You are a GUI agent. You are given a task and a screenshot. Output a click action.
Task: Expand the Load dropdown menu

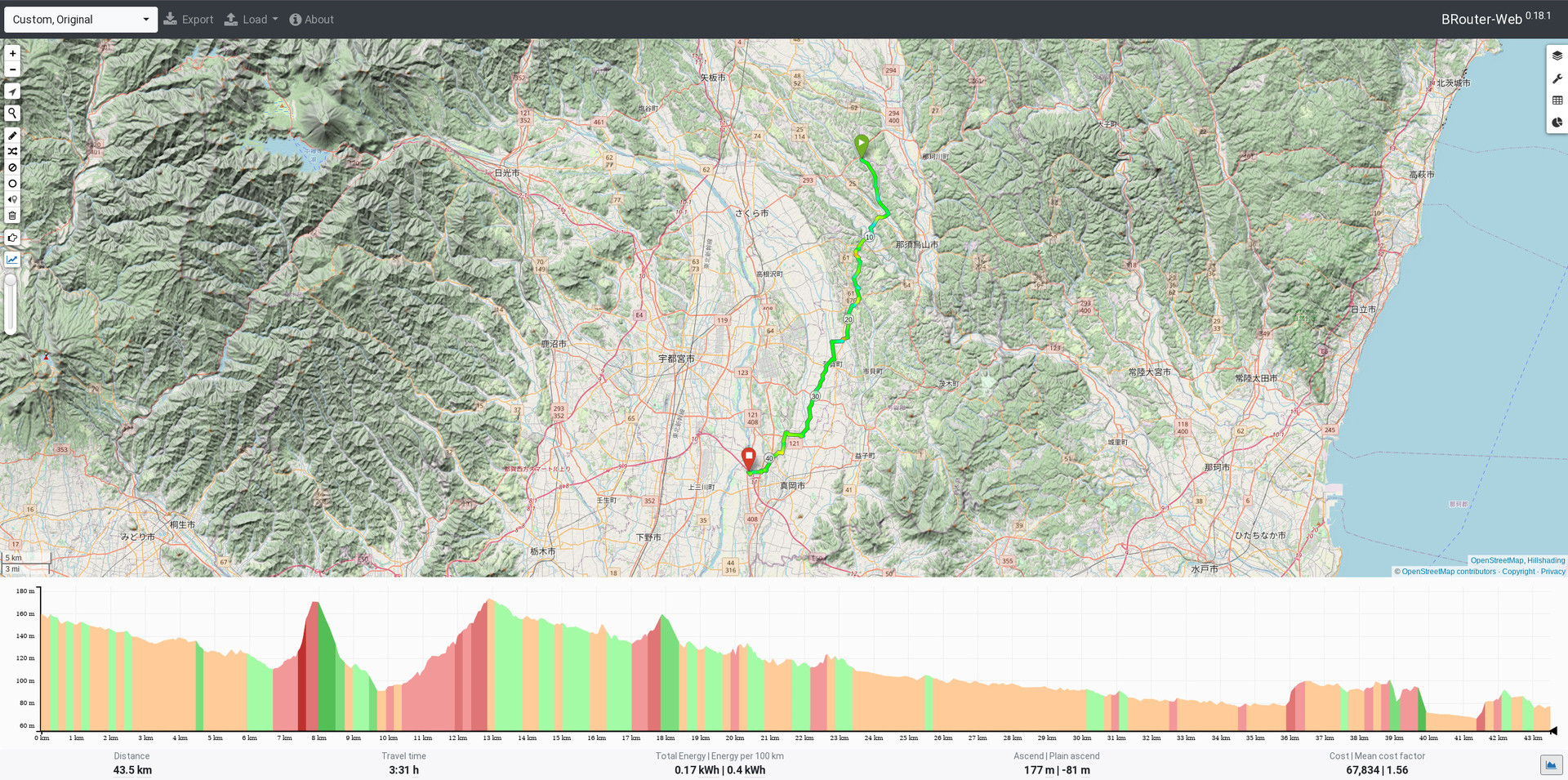click(252, 20)
